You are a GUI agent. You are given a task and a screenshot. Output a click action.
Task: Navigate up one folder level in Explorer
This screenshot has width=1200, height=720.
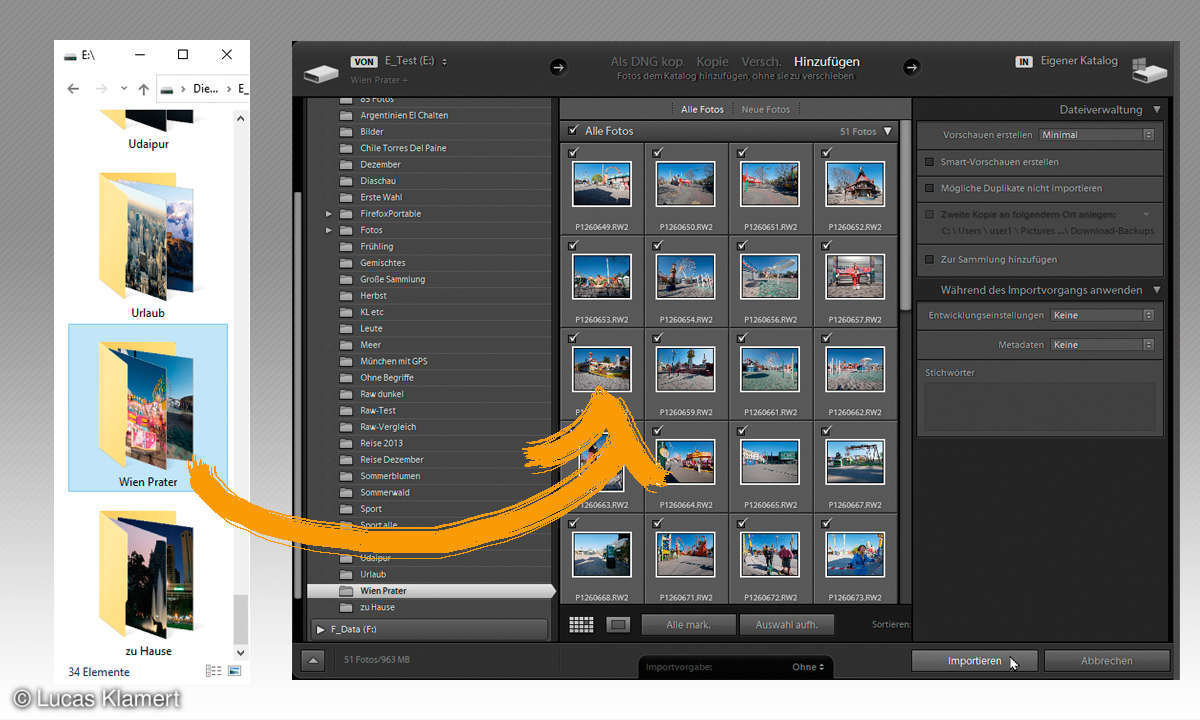[143, 89]
